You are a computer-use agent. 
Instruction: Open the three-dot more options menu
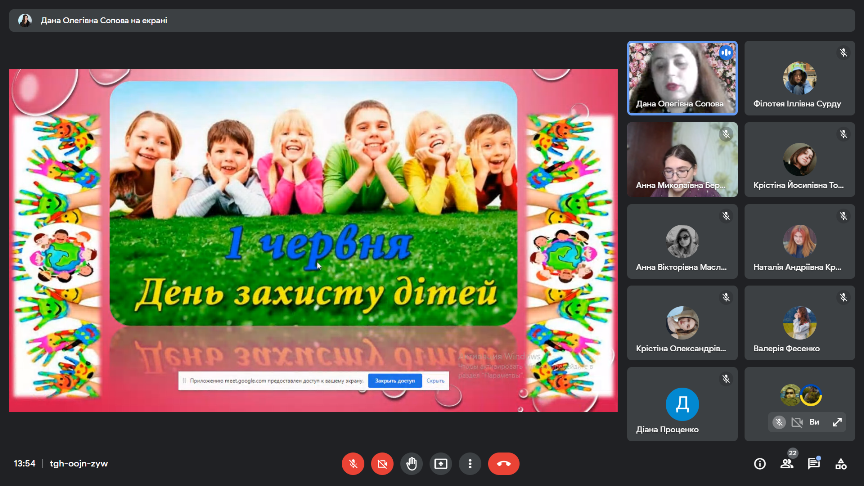pyautogui.click(x=470, y=464)
